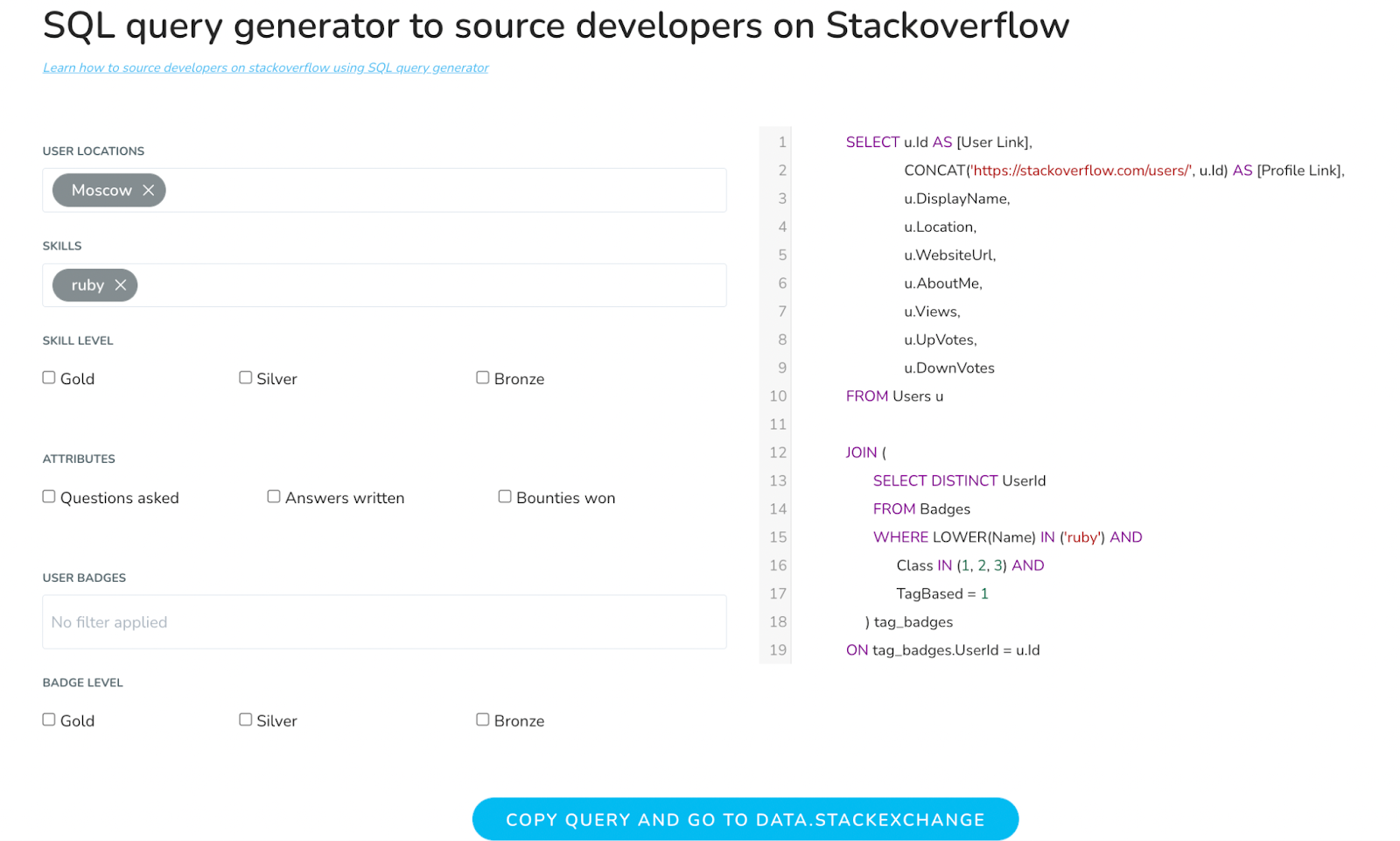The image size is (1400, 841).
Task: Click the 'ON tag_badges.UserId = u.Id' line
Action: (x=942, y=650)
